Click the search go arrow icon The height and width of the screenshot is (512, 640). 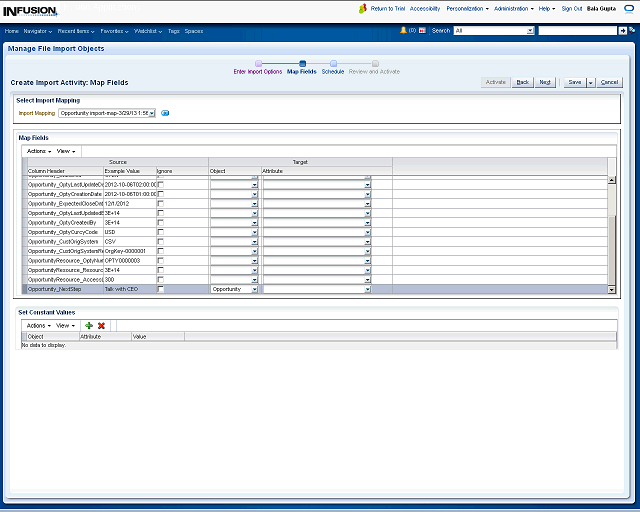tap(623, 31)
